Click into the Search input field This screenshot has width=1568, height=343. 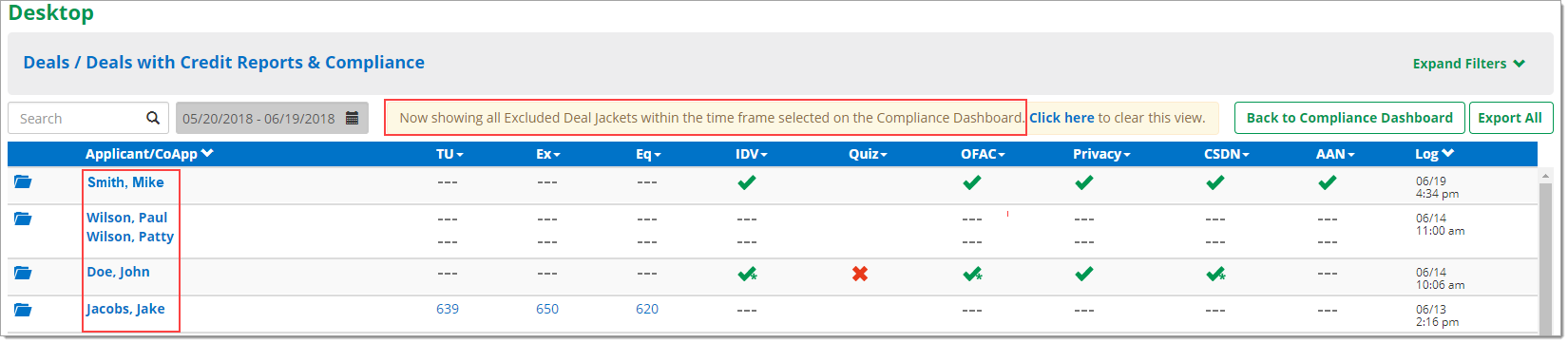79,118
